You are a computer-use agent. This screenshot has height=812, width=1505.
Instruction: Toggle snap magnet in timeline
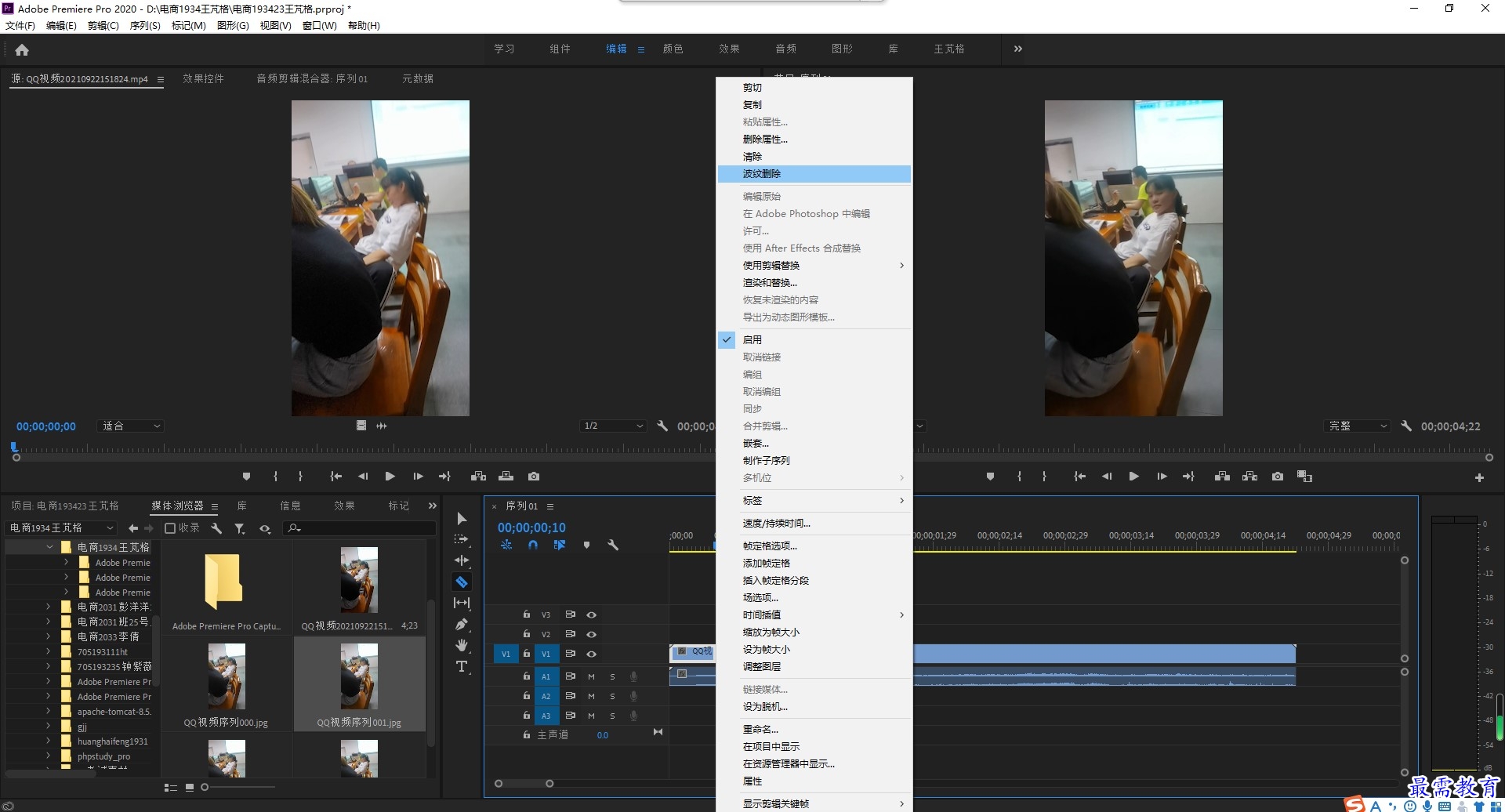point(533,545)
